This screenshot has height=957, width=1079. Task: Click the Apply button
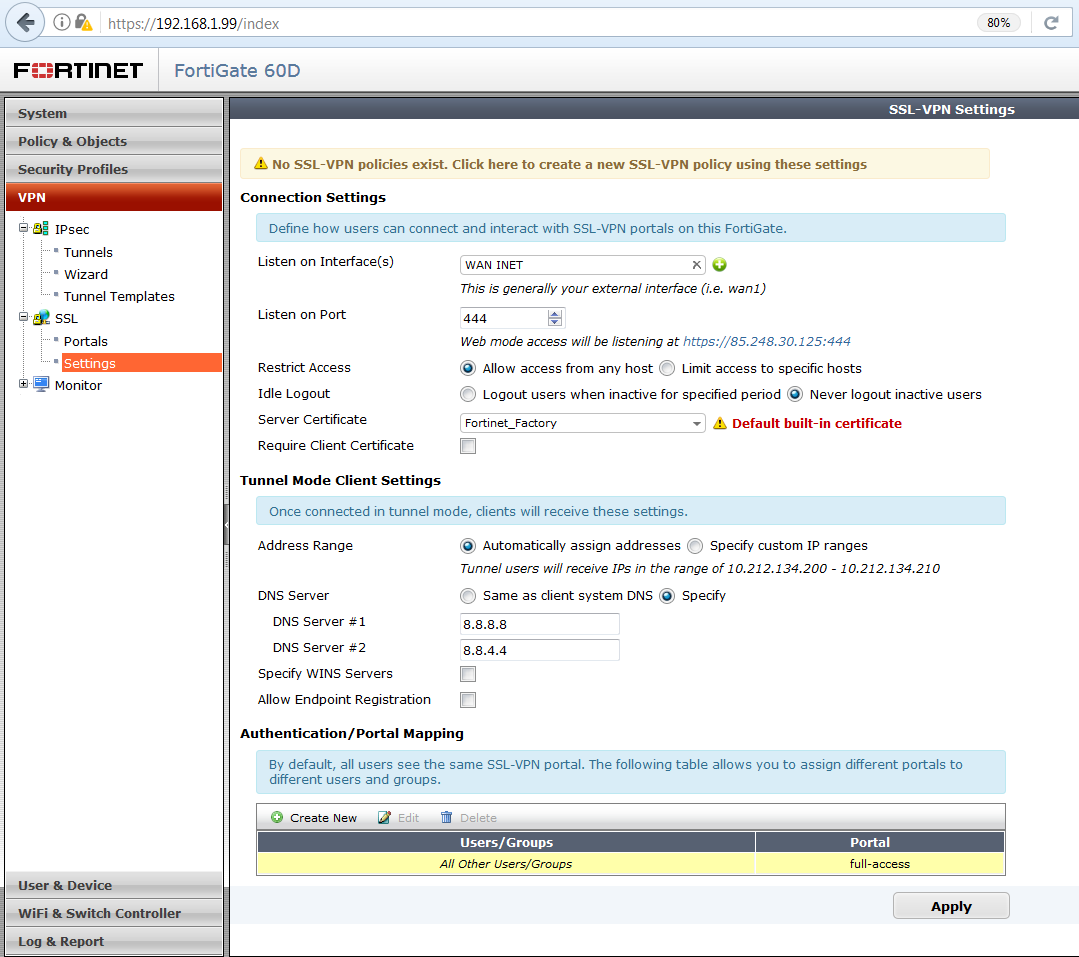951,906
